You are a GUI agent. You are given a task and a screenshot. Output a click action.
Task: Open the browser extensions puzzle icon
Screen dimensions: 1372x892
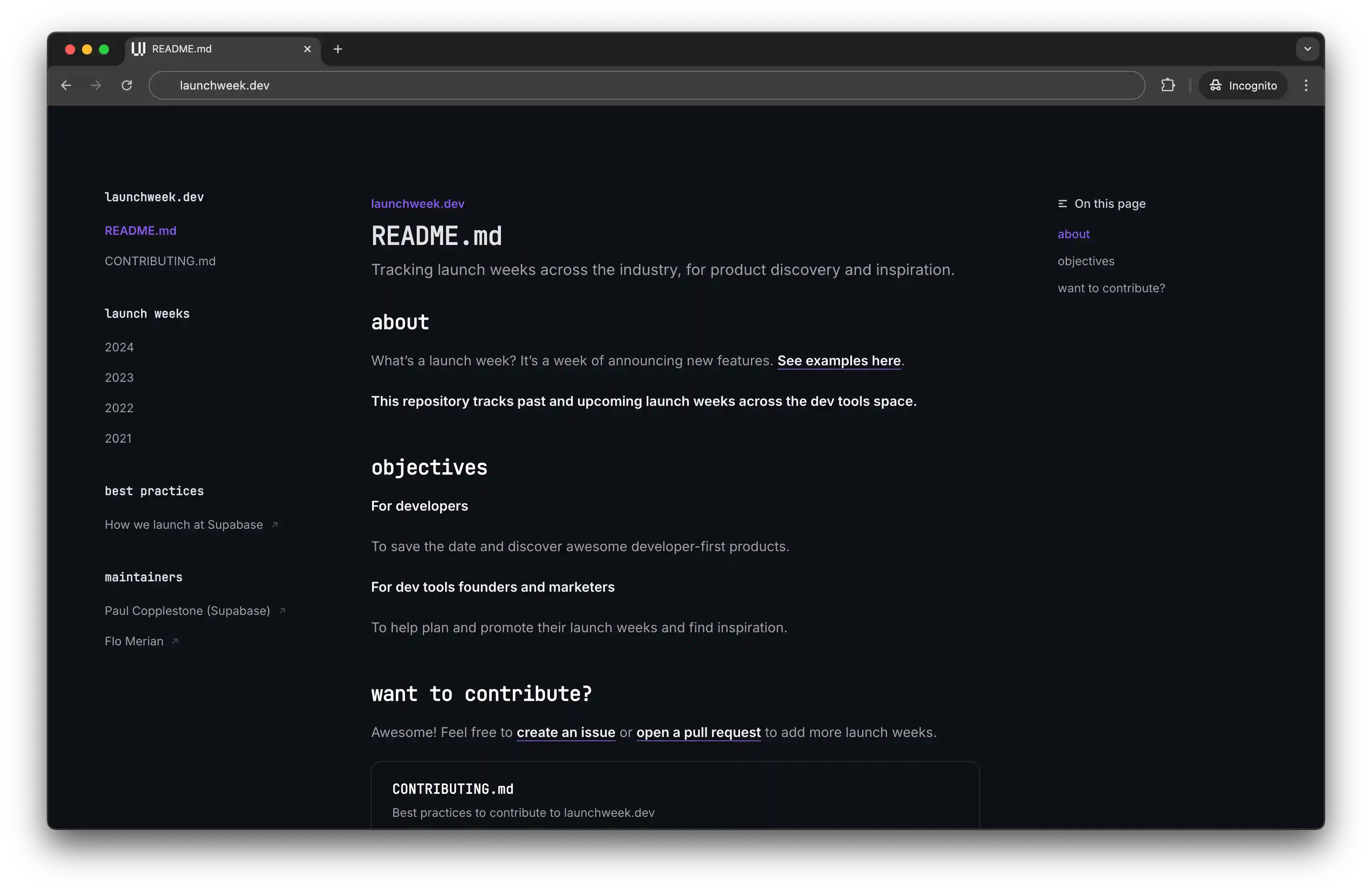(1168, 85)
